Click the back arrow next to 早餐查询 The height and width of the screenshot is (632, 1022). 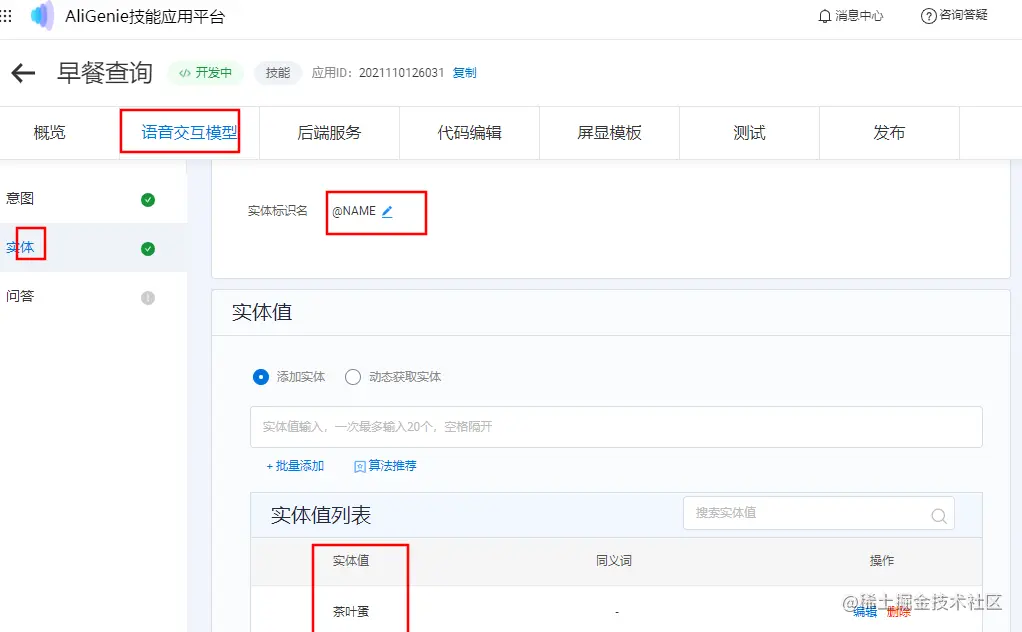[23, 73]
